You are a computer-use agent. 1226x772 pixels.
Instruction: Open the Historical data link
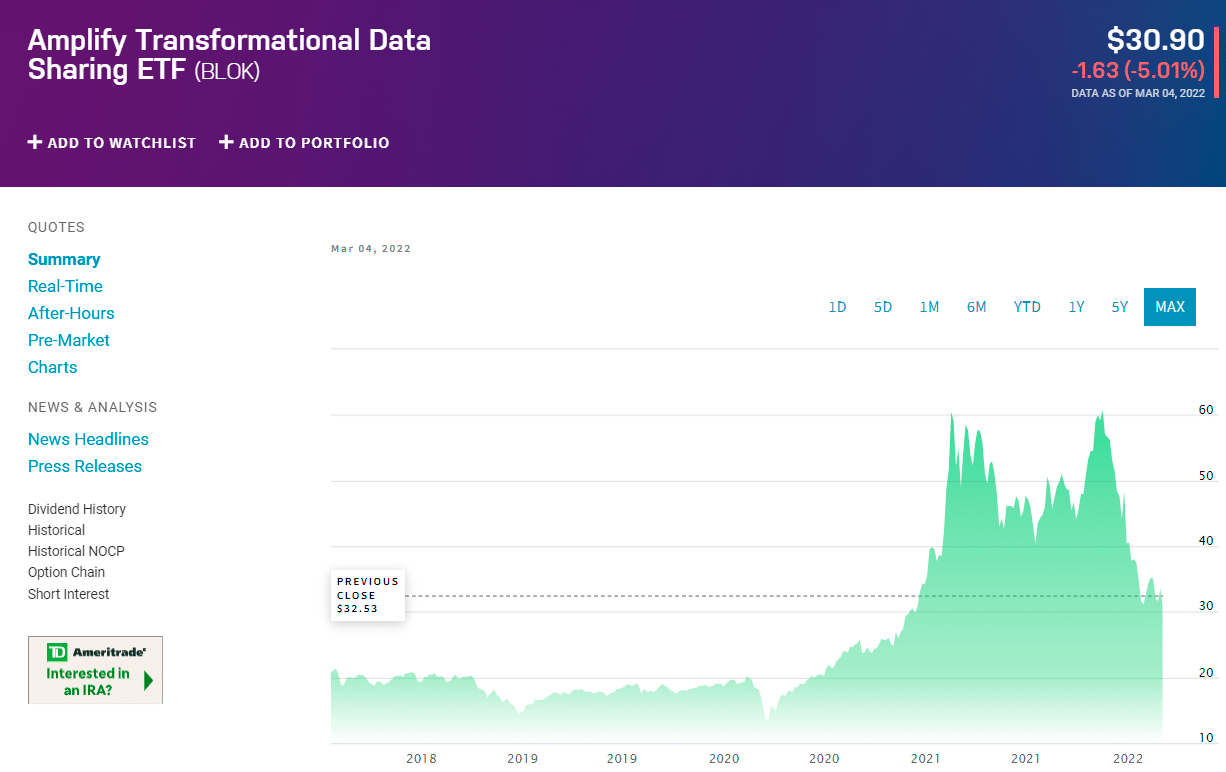pos(57,530)
